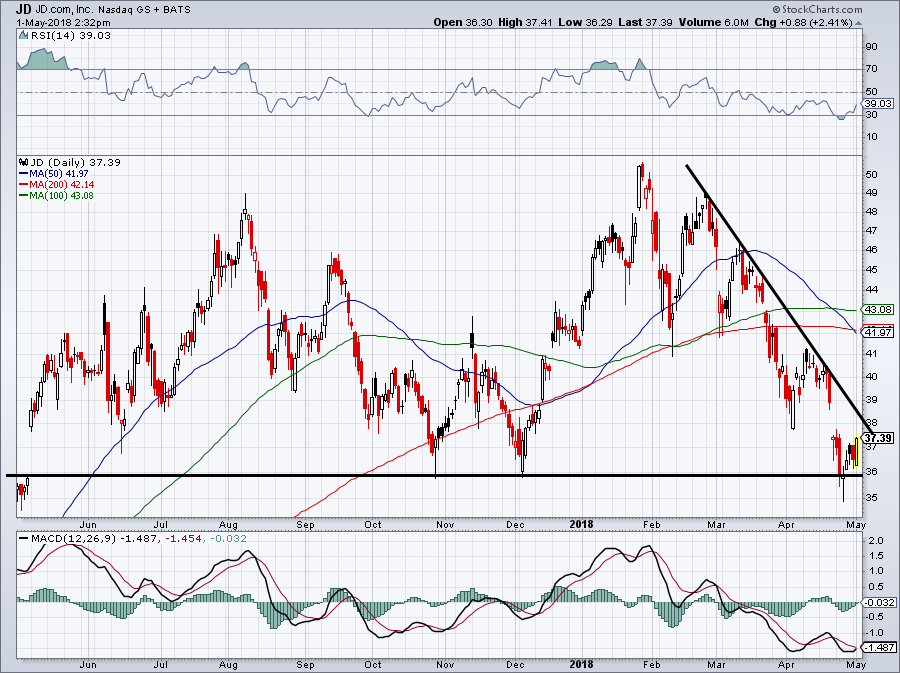The width and height of the screenshot is (900, 673).
Task: Click the 36 price level on the price axis
Action: [x=871, y=472]
